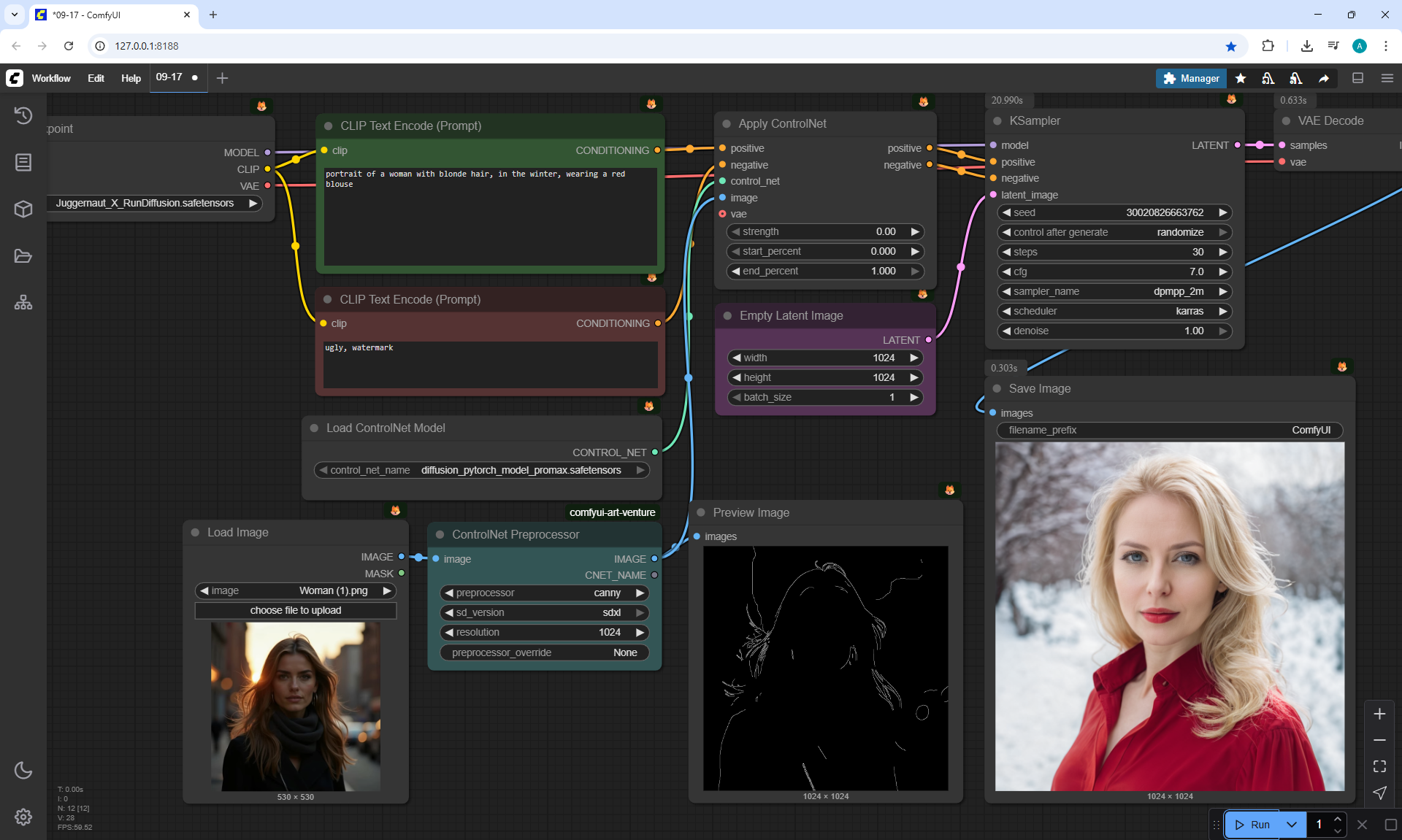Click the fit view canvas icon
The height and width of the screenshot is (840, 1402).
tap(1379, 766)
